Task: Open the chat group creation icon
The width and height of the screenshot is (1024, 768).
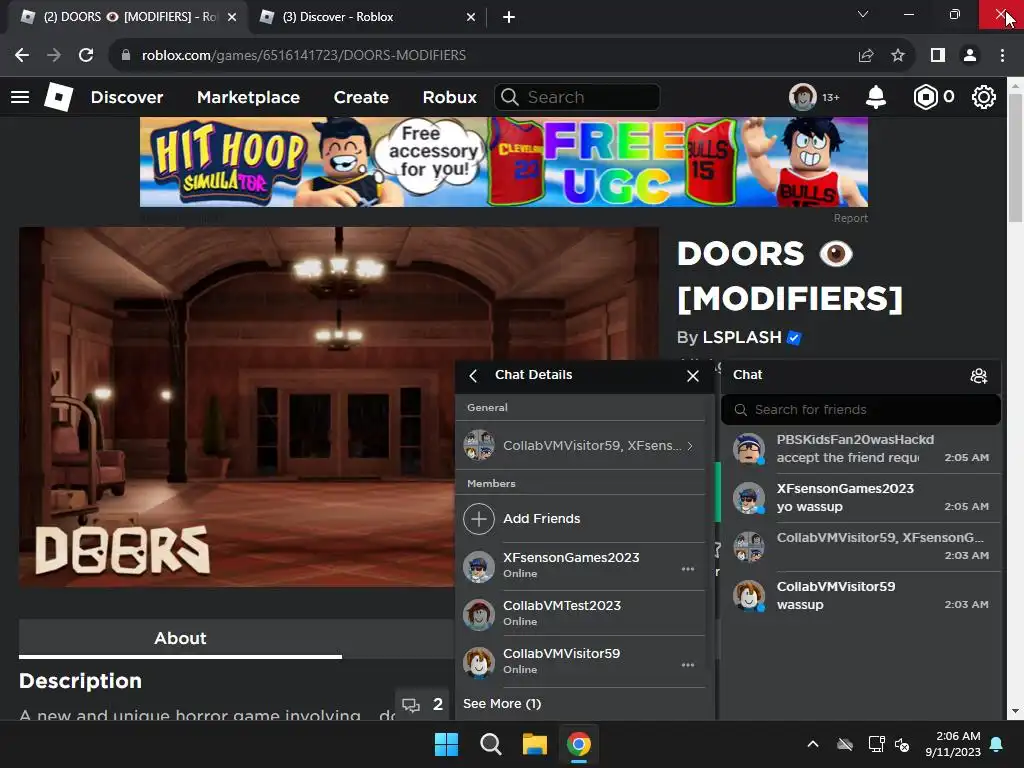Action: coord(978,376)
